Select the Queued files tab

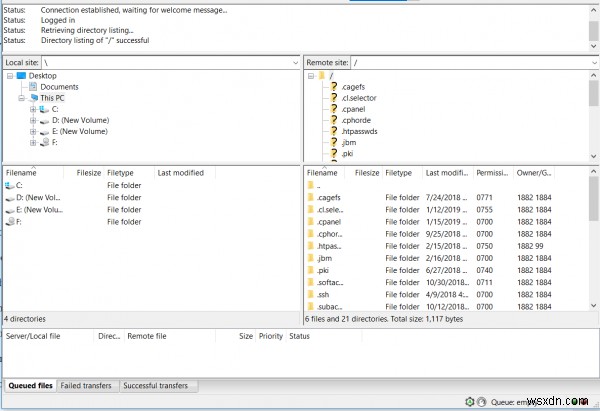click(x=30, y=385)
